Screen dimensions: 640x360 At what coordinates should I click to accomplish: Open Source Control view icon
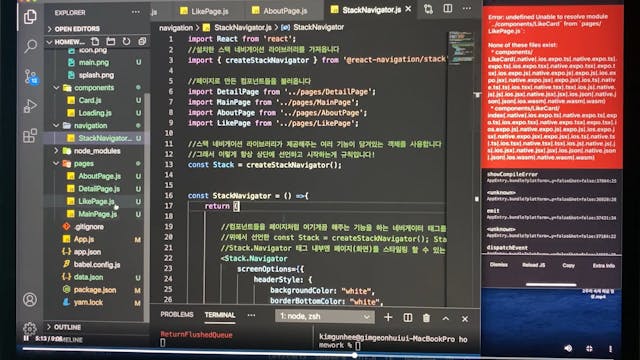click(x=31, y=76)
